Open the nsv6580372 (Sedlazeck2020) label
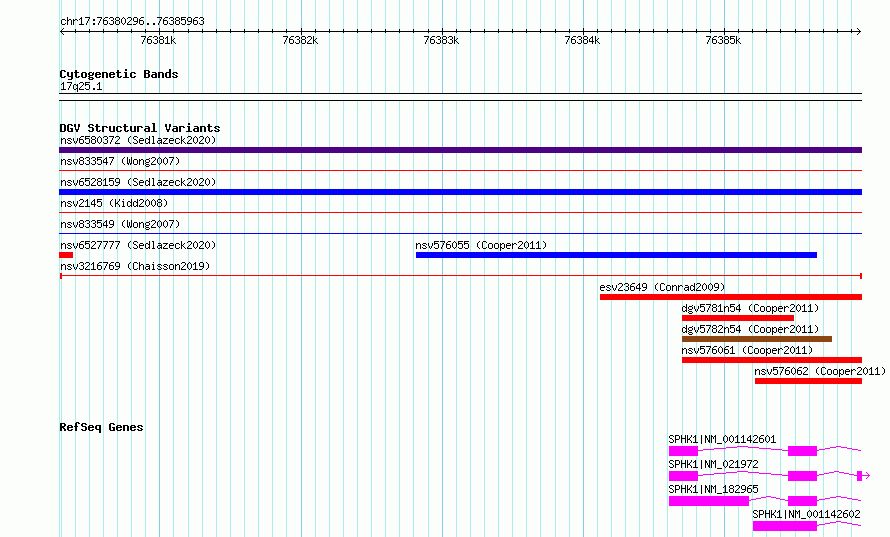The height and width of the screenshot is (537, 890). (138, 140)
